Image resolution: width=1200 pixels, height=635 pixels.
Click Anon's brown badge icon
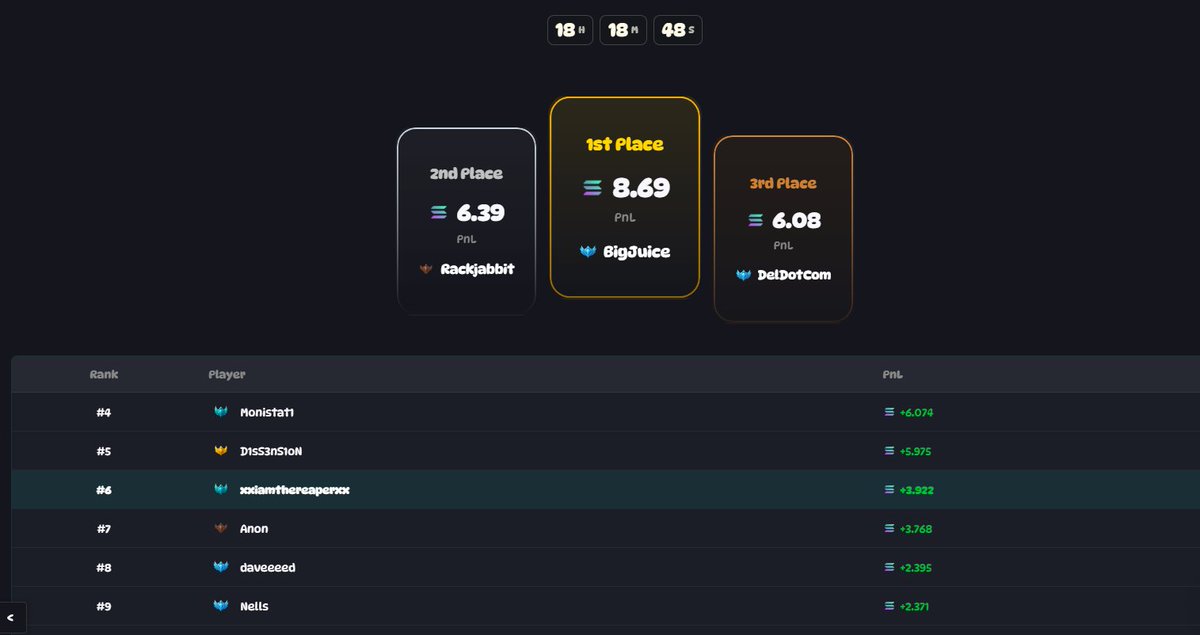(x=221, y=528)
